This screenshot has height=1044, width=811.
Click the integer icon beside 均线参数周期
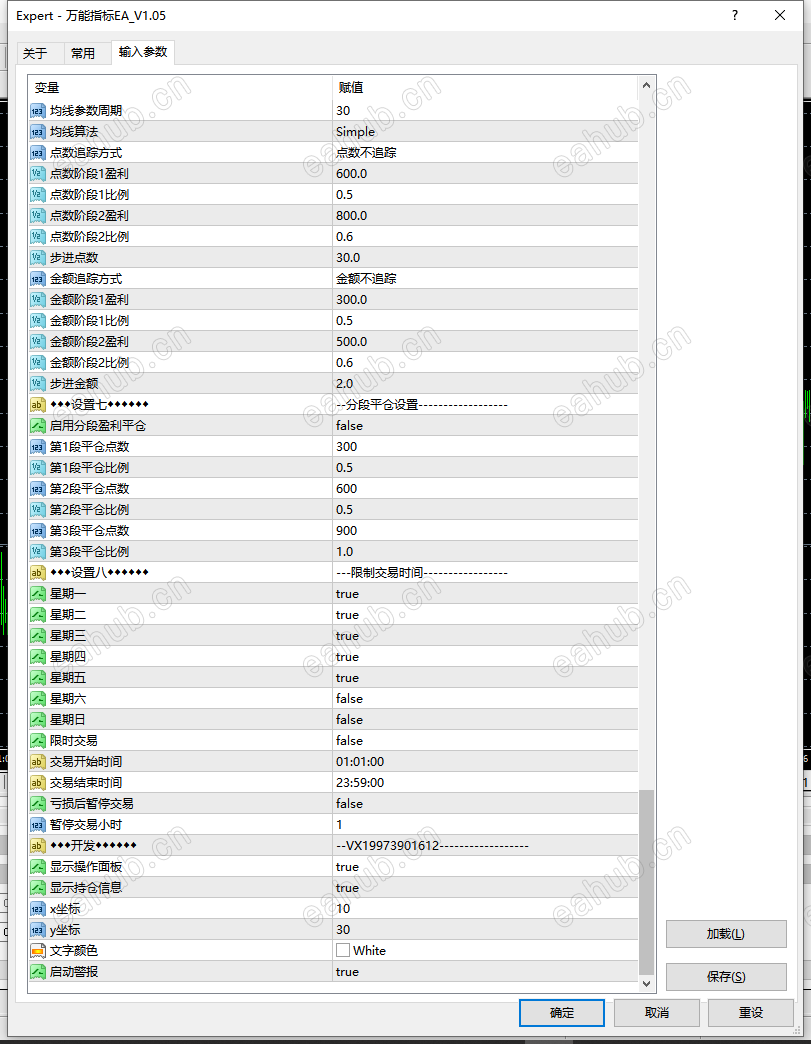click(x=38, y=111)
